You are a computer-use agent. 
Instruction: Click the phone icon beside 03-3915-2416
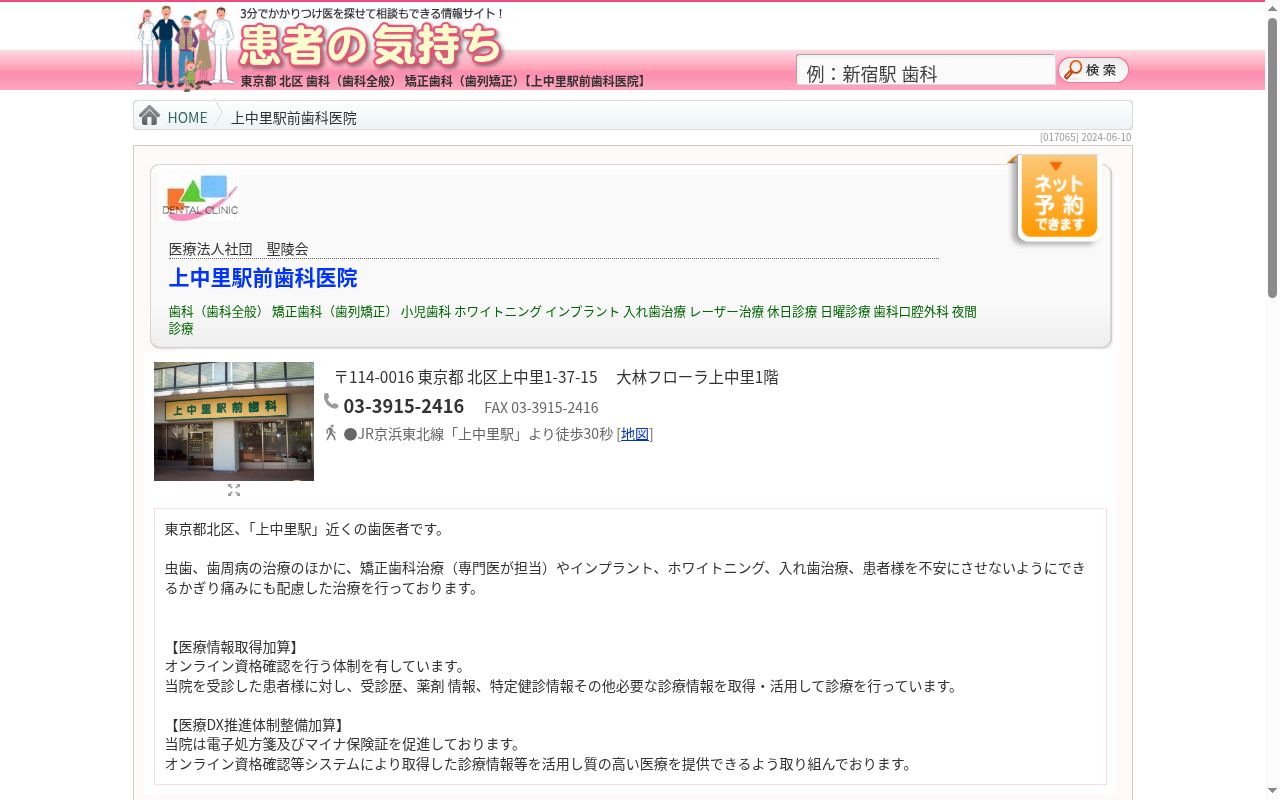pos(331,402)
